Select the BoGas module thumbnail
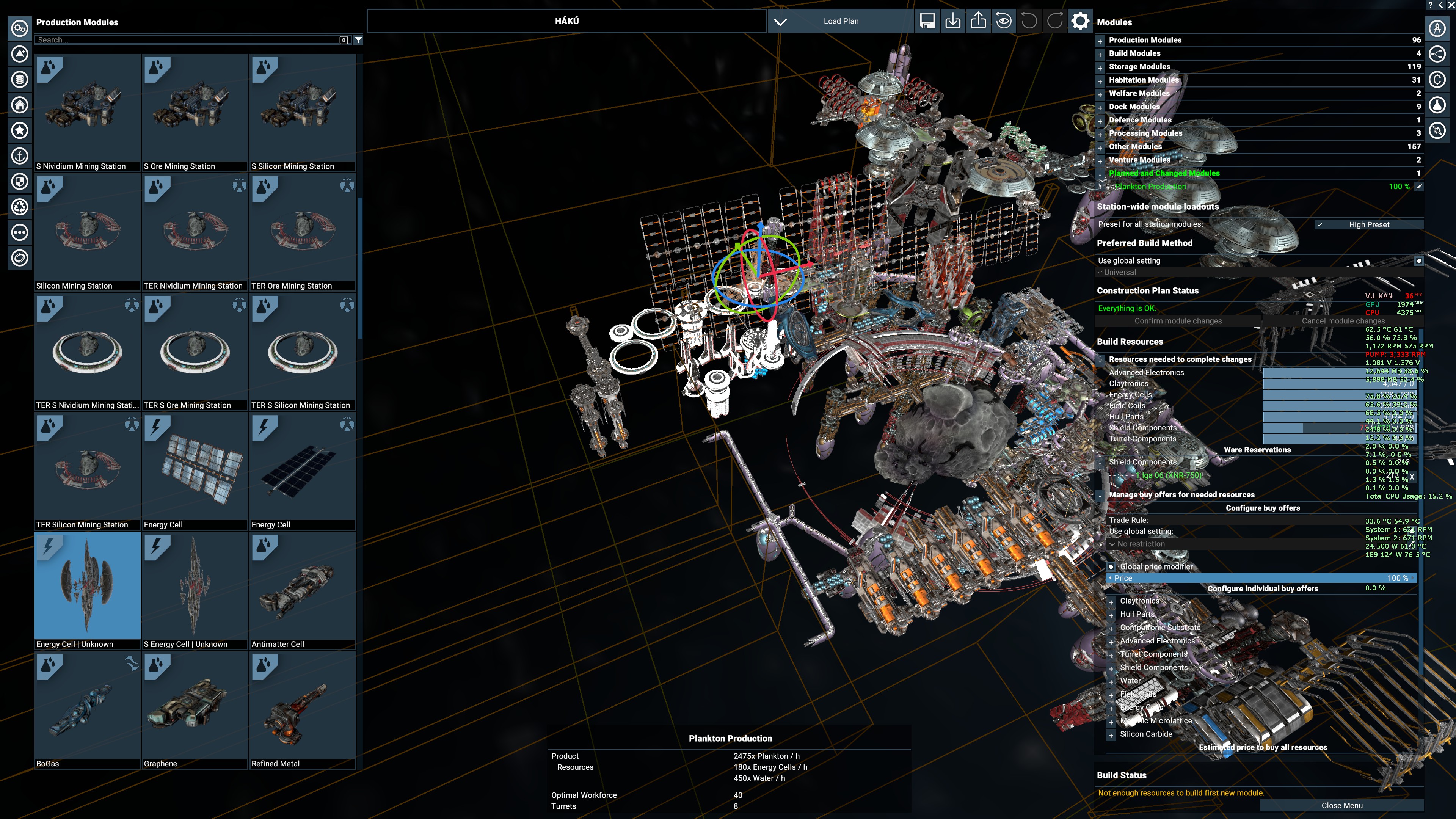1456x819 pixels. pyautogui.click(x=87, y=710)
